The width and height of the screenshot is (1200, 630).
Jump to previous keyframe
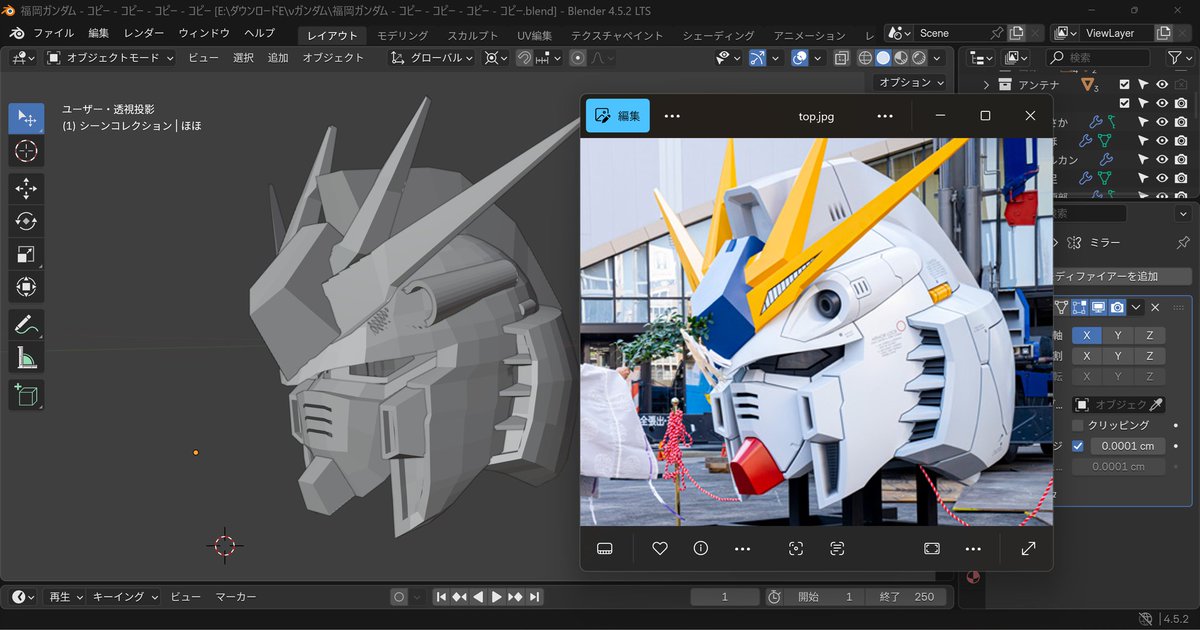coord(459,597)
